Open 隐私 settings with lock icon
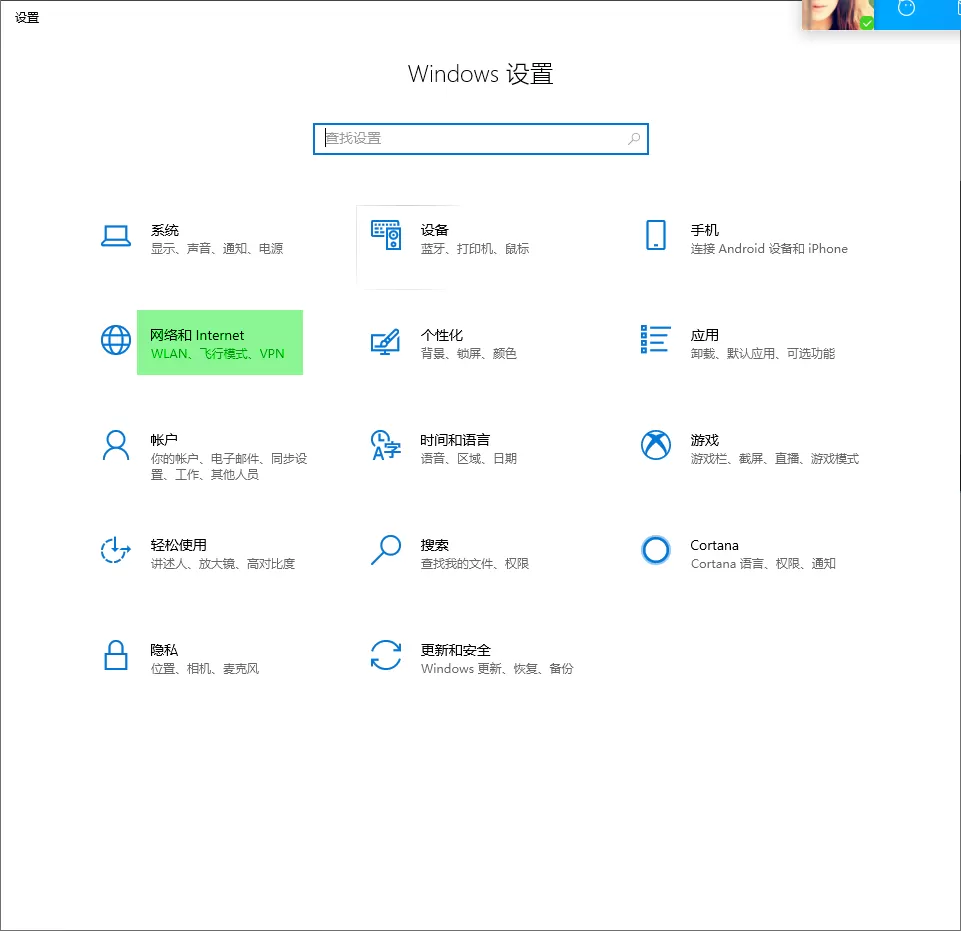Viewport: 961px width, 931px height. coord(115,656)
